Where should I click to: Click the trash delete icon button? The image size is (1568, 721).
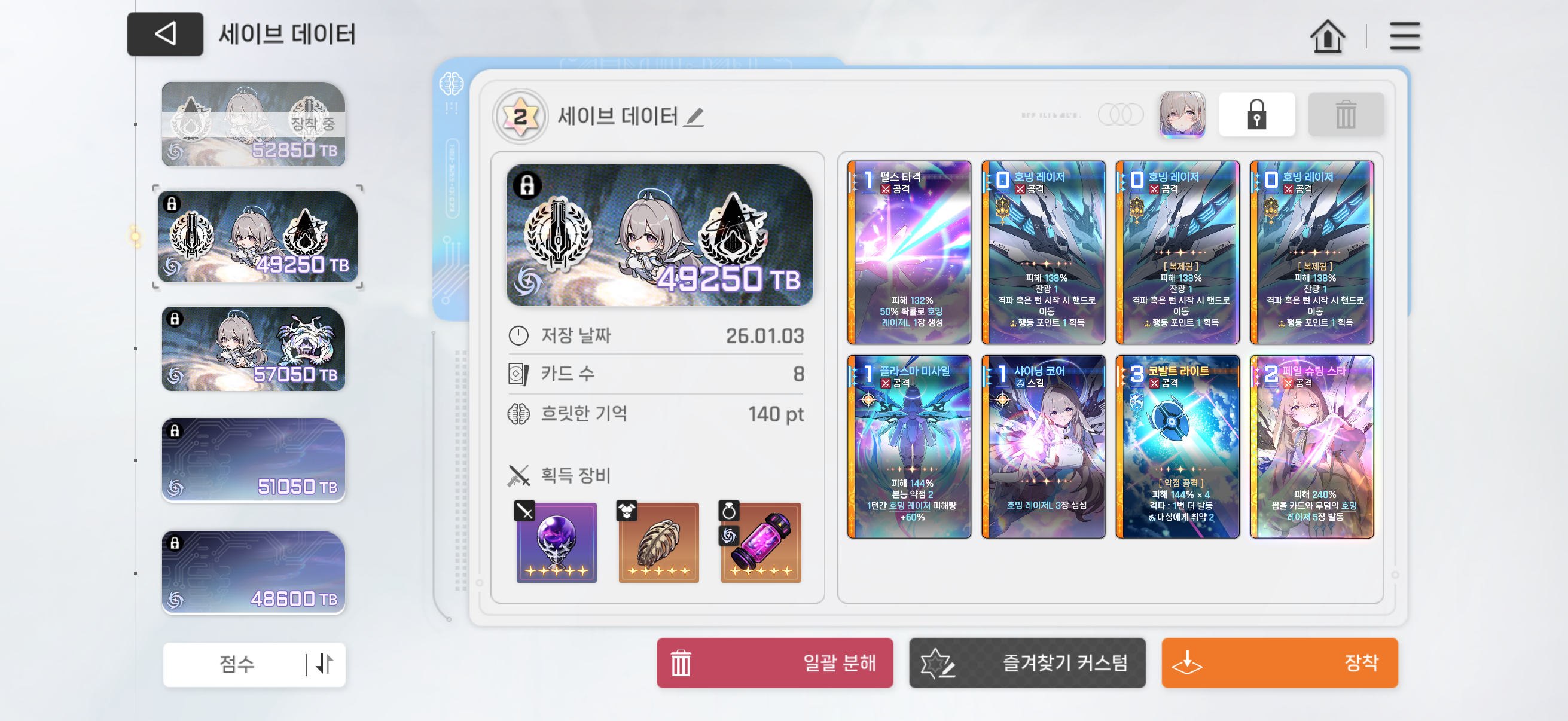(x=1345, y=114)
